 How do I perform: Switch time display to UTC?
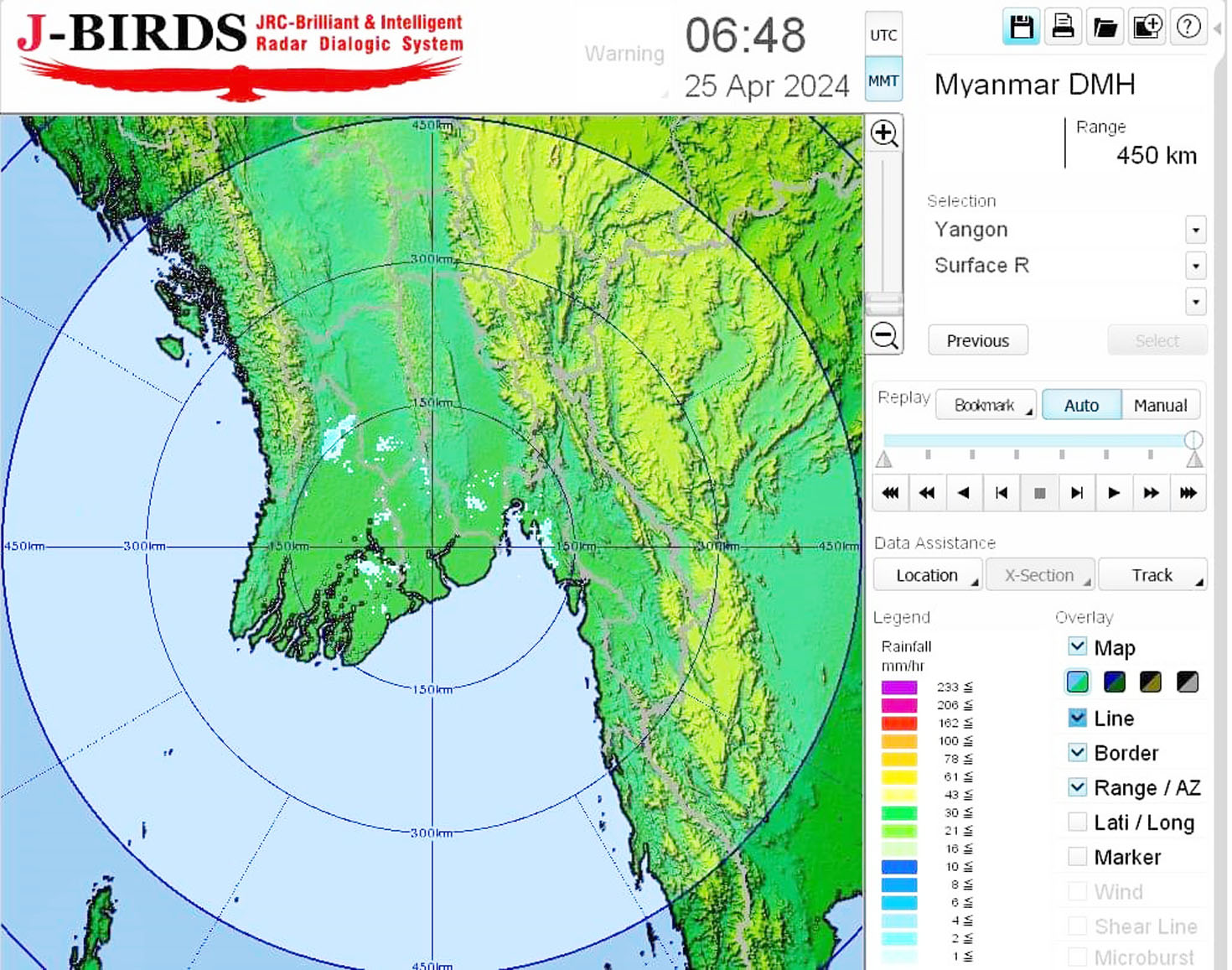tap(883, 35)
